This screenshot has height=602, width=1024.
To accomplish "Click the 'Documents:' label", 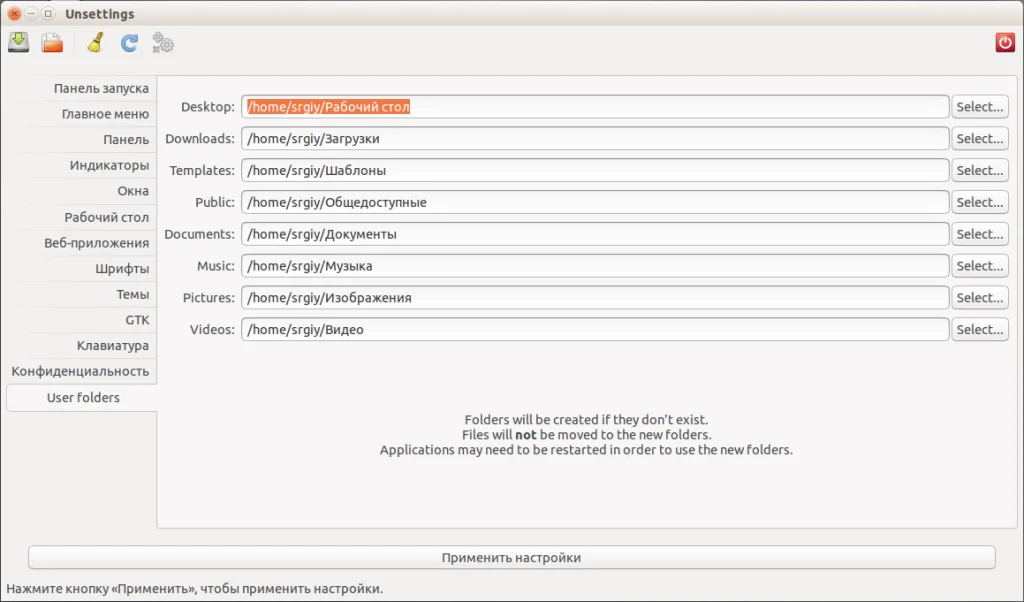I will [x=199, y=234].
